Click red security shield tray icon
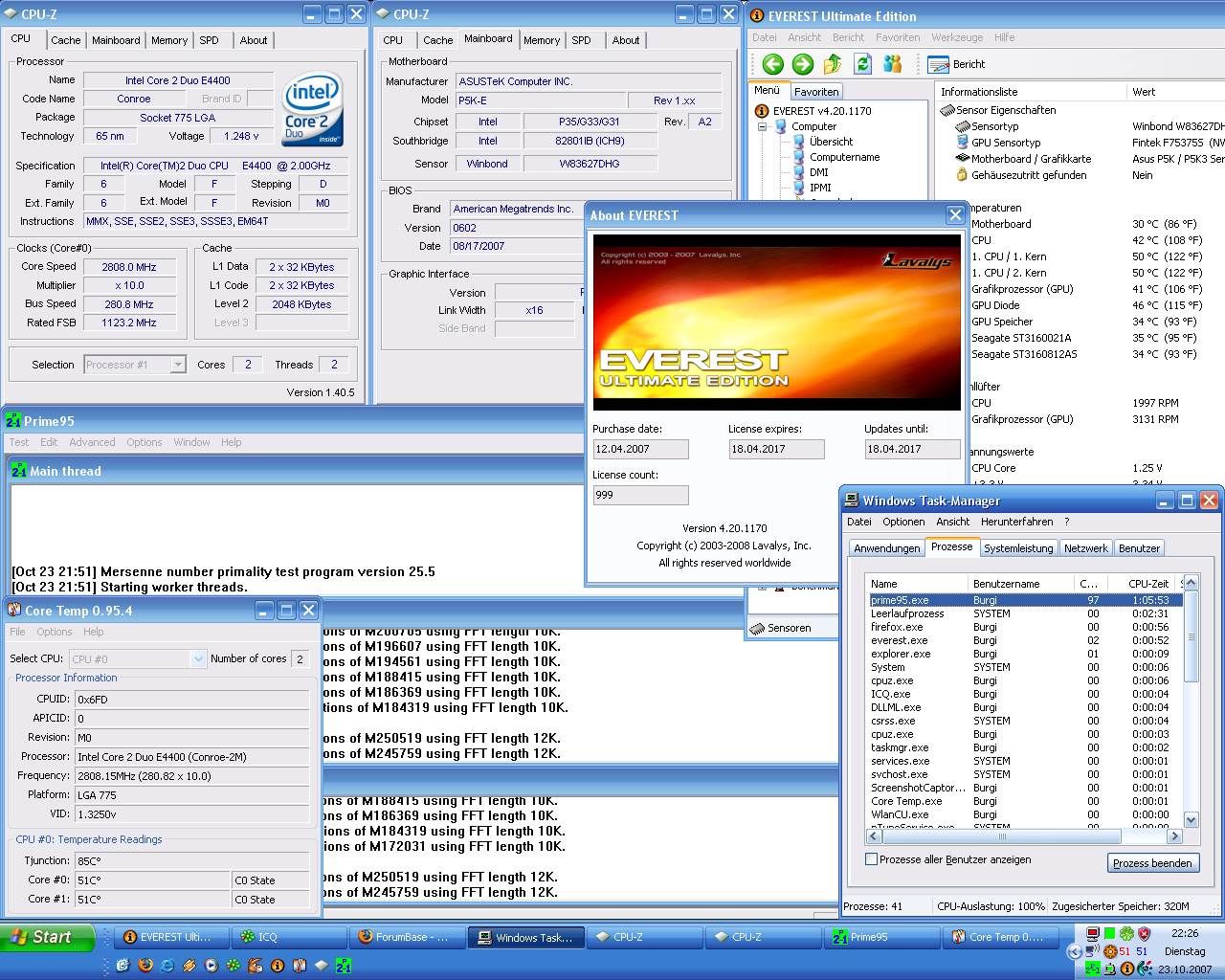Image resolution: width=1225 pixels, height=980 pixels. (1144, 933)
